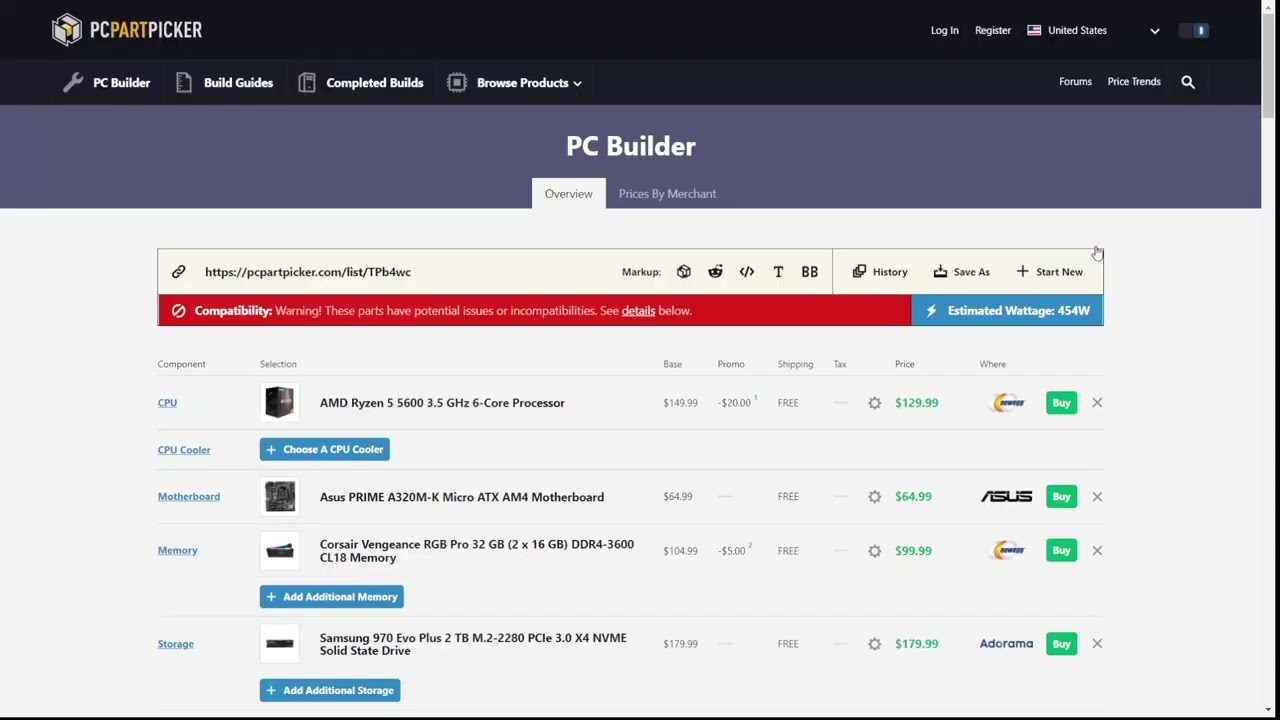
Task: Go to Build Guides
Action: 224,83
